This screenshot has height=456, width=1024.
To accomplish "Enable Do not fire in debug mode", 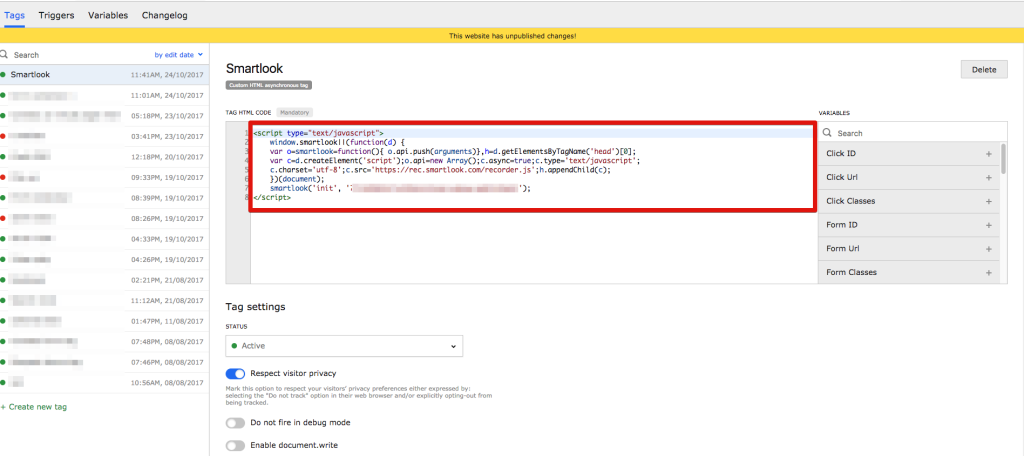I will [x=235, y=423].
